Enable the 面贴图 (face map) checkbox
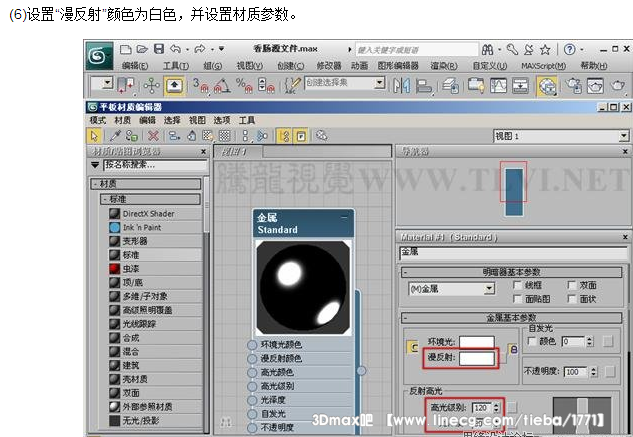Screen dimensions: 633x437 click(517, 299)
